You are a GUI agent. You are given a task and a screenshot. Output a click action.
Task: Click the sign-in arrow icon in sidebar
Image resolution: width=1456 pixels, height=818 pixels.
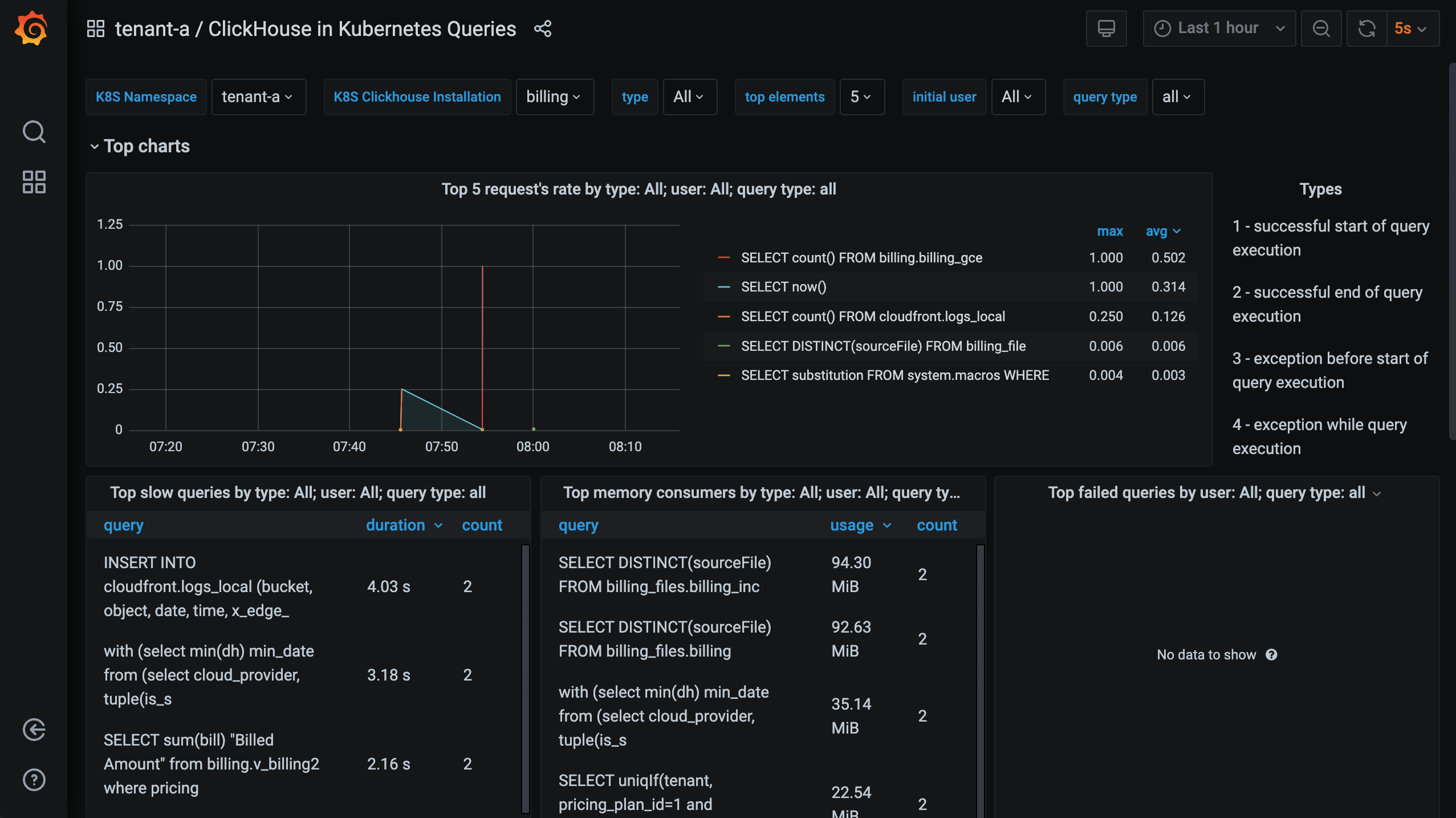click(34, 730)
